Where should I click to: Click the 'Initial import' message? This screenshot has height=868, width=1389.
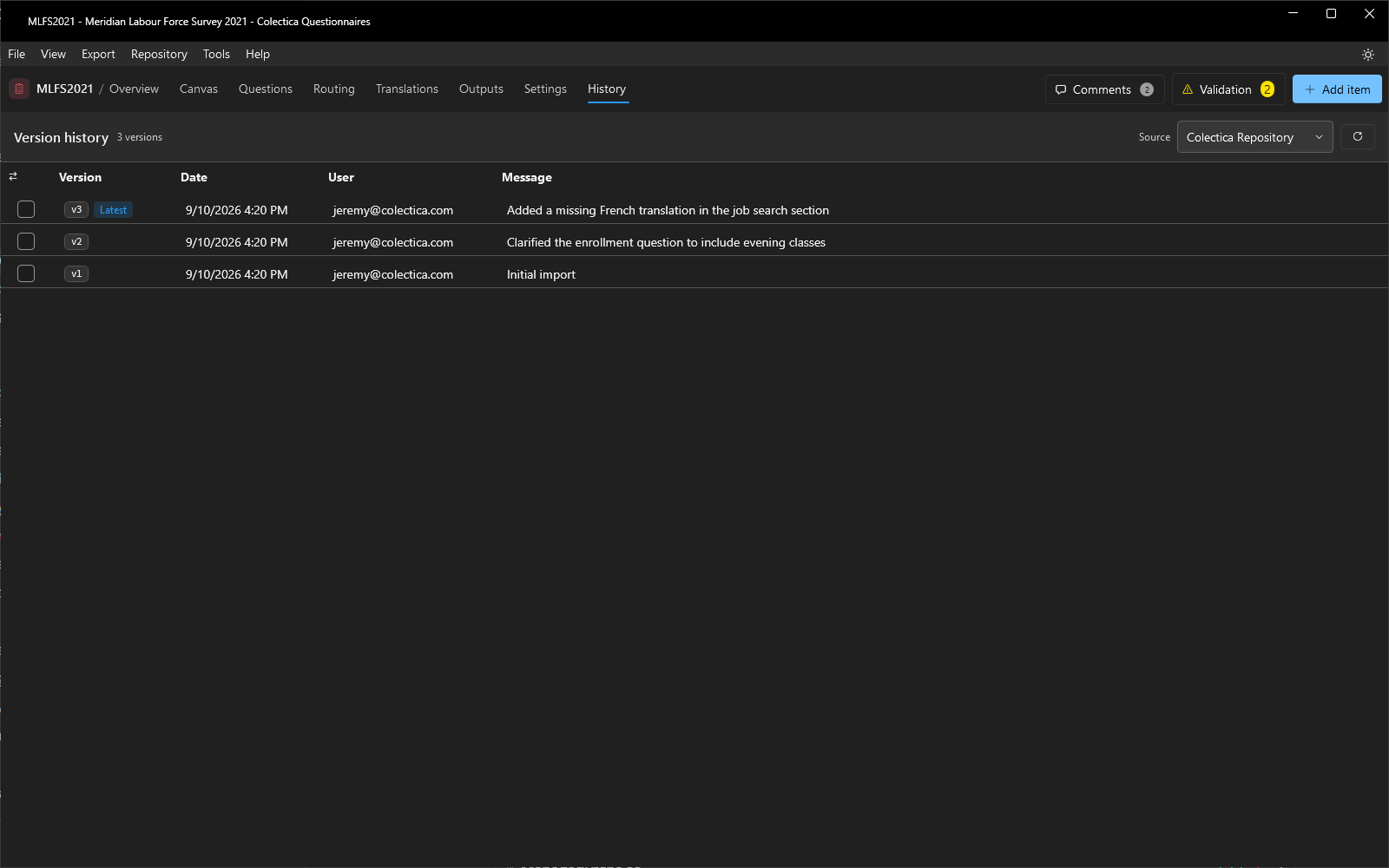point(541,274)
